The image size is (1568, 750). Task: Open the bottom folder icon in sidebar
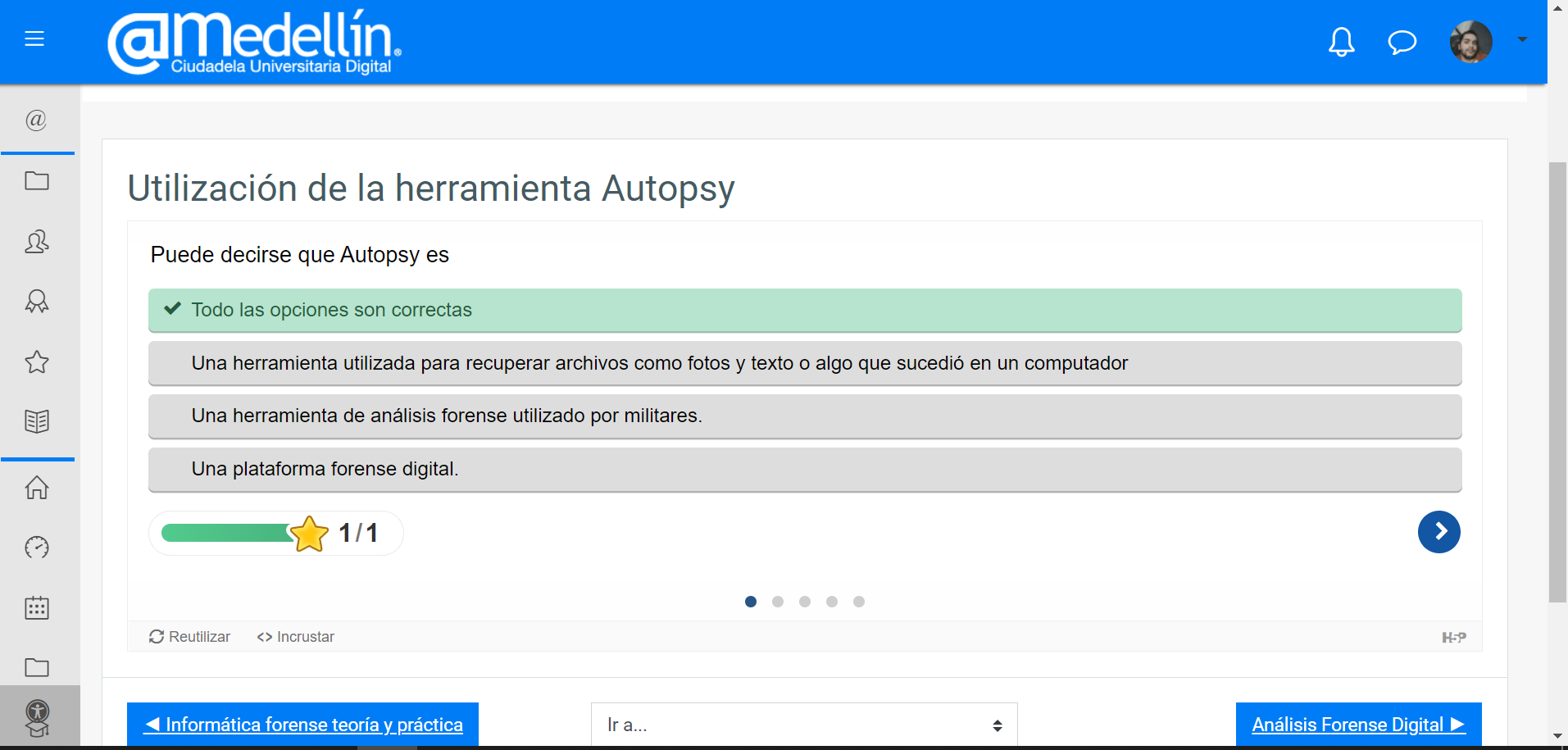[x=37, y=667]
